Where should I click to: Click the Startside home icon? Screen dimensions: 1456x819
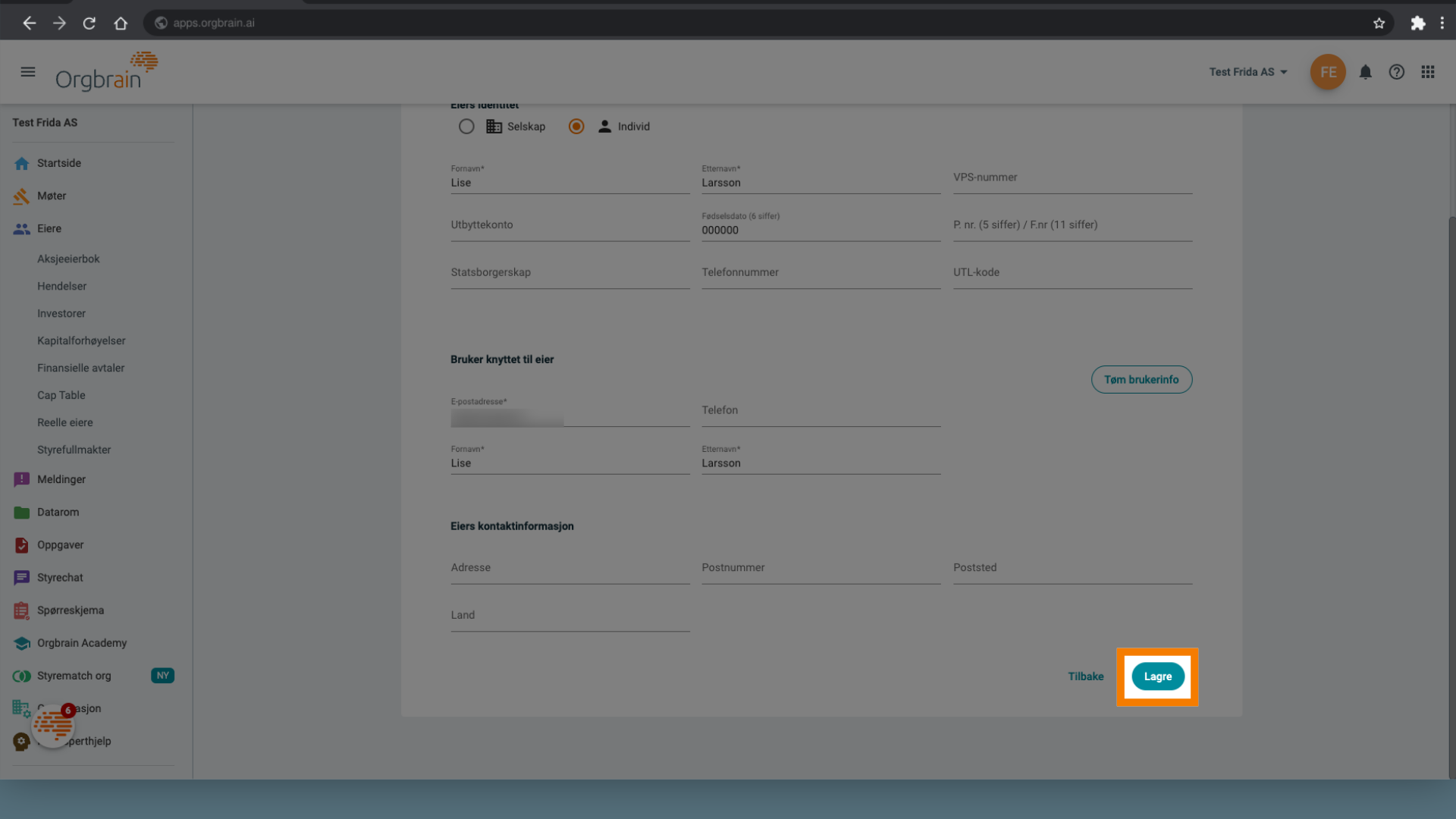[x=21, y=163]
